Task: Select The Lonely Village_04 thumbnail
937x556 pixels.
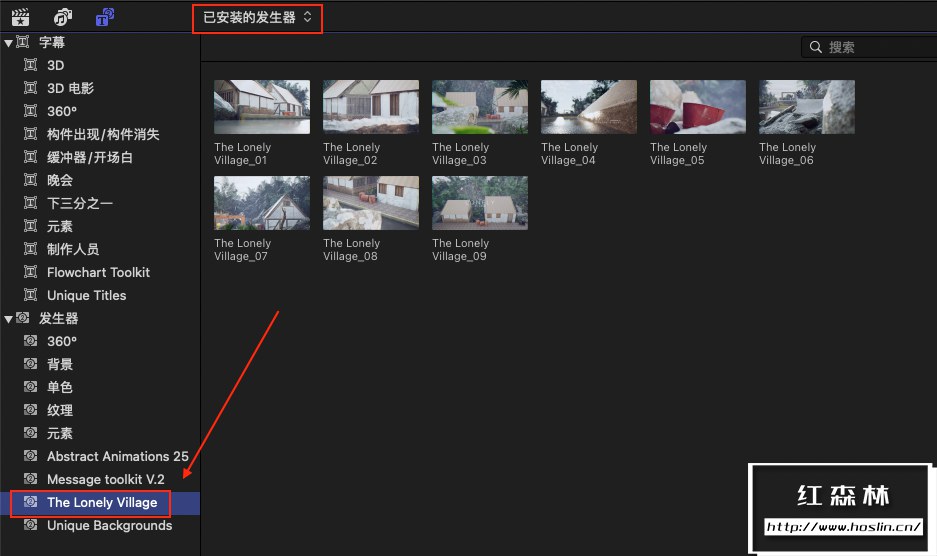Action: coord(589,107)
